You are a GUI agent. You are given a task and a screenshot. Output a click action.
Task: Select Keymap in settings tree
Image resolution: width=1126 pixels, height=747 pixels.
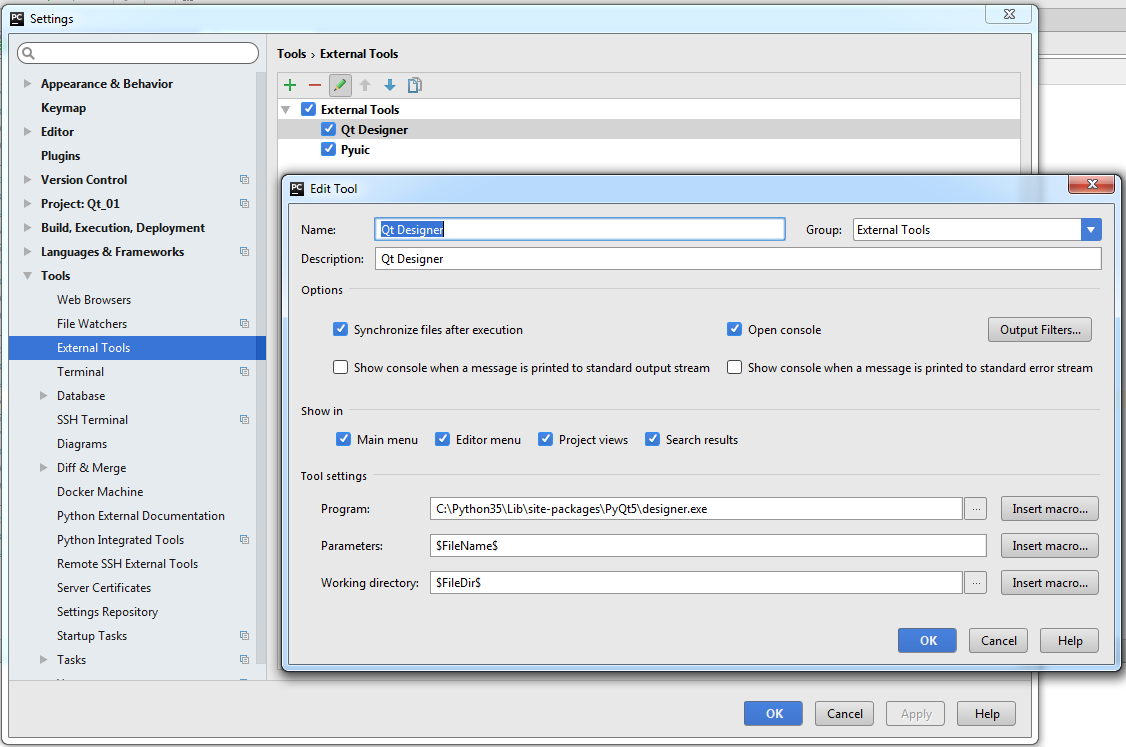pyautogui.click(x=63, y=108)
